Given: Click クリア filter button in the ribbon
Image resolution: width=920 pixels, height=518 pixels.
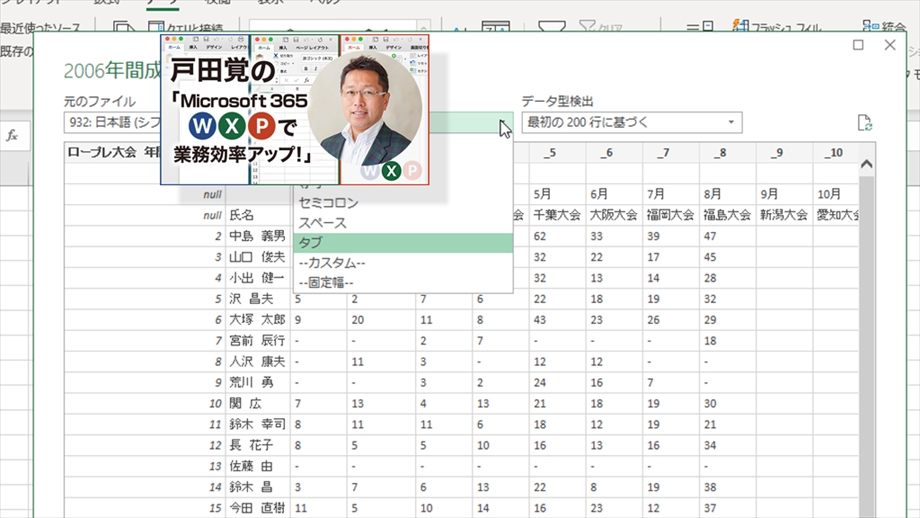Looking at the screenshot, I should (x=601, y=26).
